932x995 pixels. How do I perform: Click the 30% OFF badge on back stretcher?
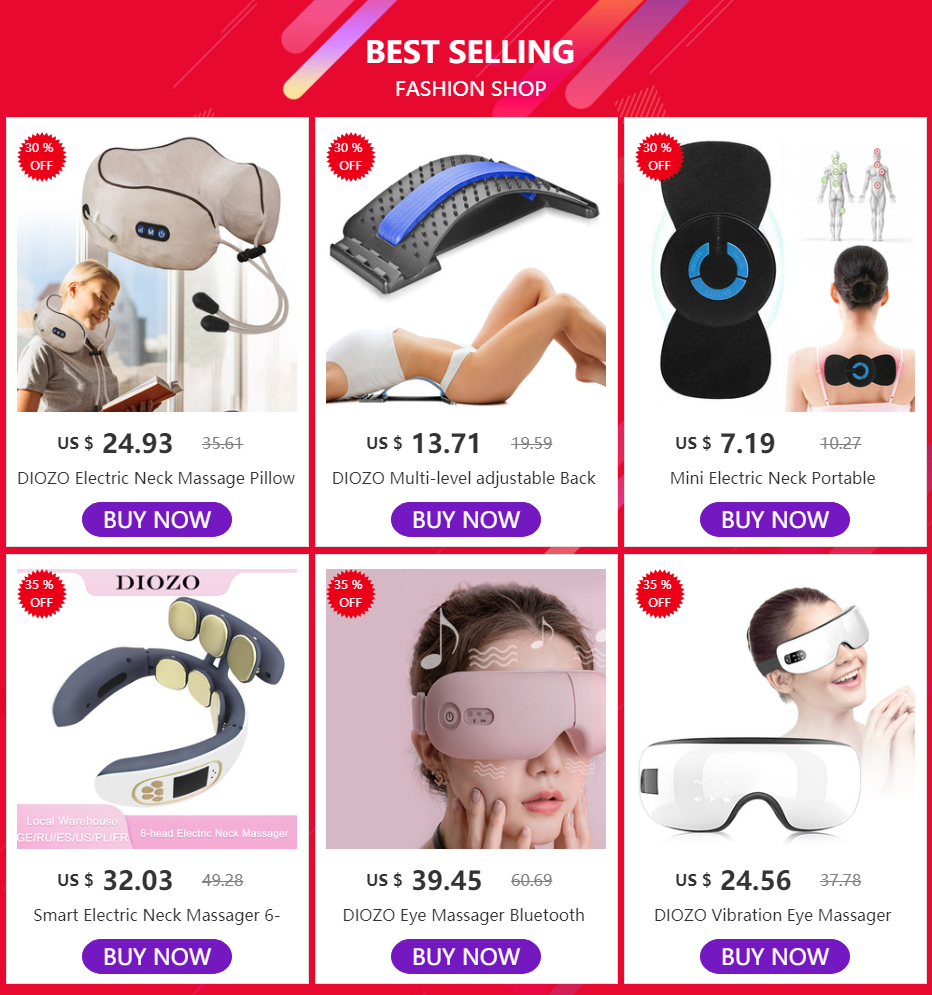tap(350, 157)
